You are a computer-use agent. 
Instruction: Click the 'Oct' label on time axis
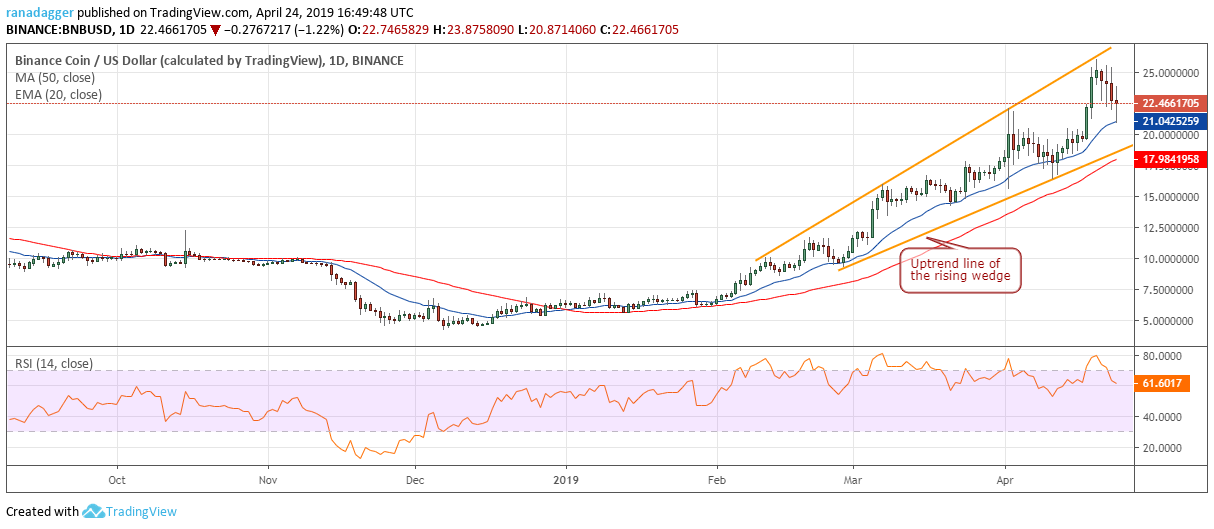point(118,480)
